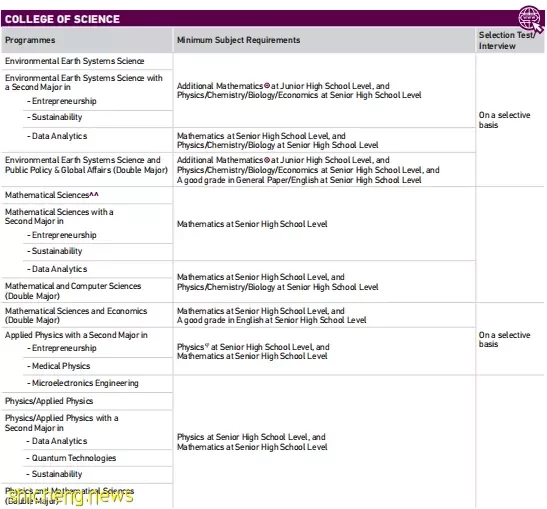This screenshot has width=547, height=509.
Task: Click Data Analytics under Physics/Applied Physics
Action: [56, 441]
